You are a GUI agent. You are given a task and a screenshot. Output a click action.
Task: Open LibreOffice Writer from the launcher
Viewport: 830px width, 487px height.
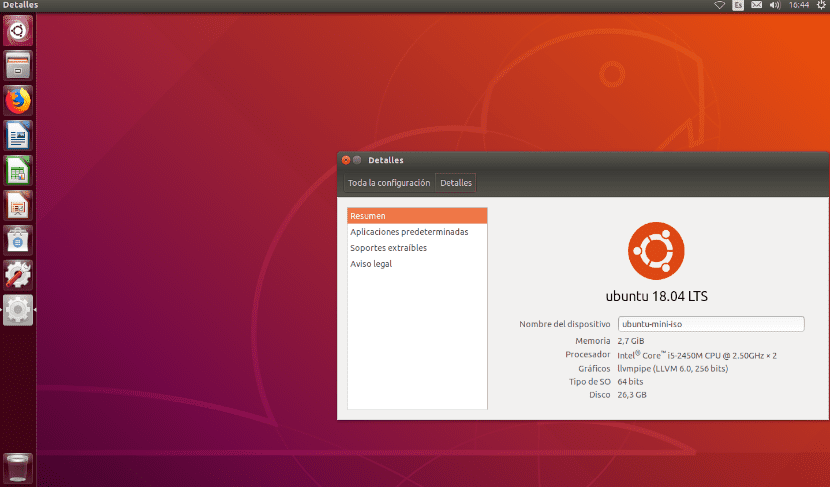point(18,136)
